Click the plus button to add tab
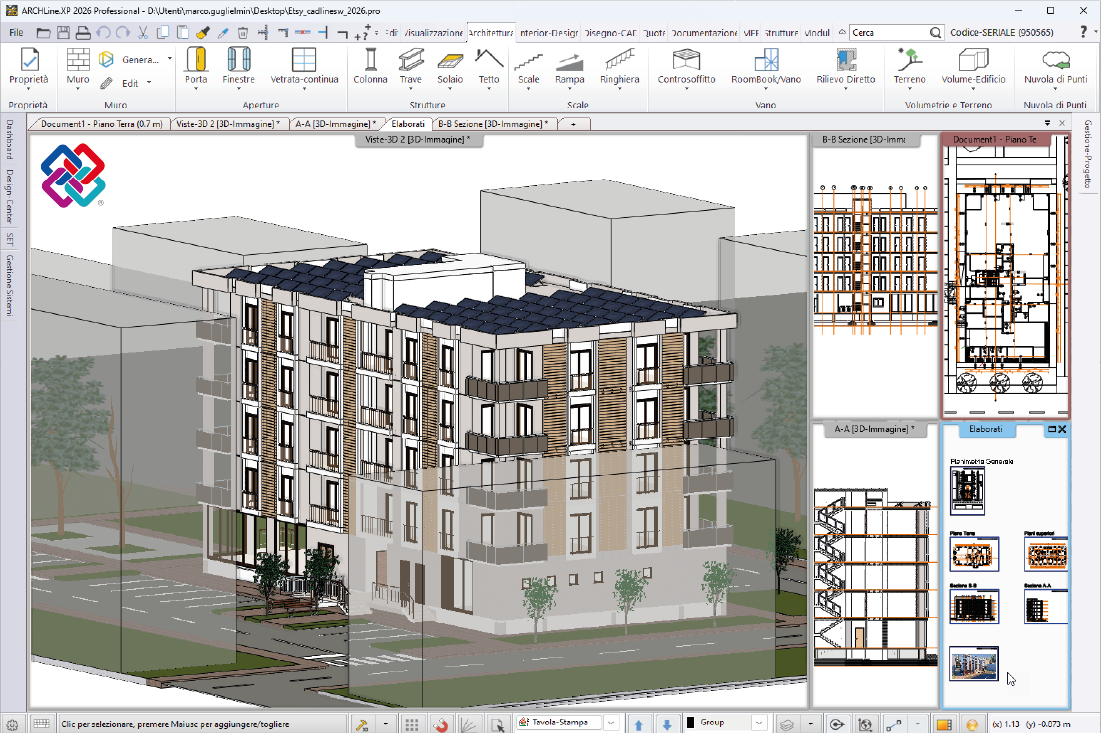Image resolution: width=1101 pixels, height=733 pixels. [x=573, y=124]
